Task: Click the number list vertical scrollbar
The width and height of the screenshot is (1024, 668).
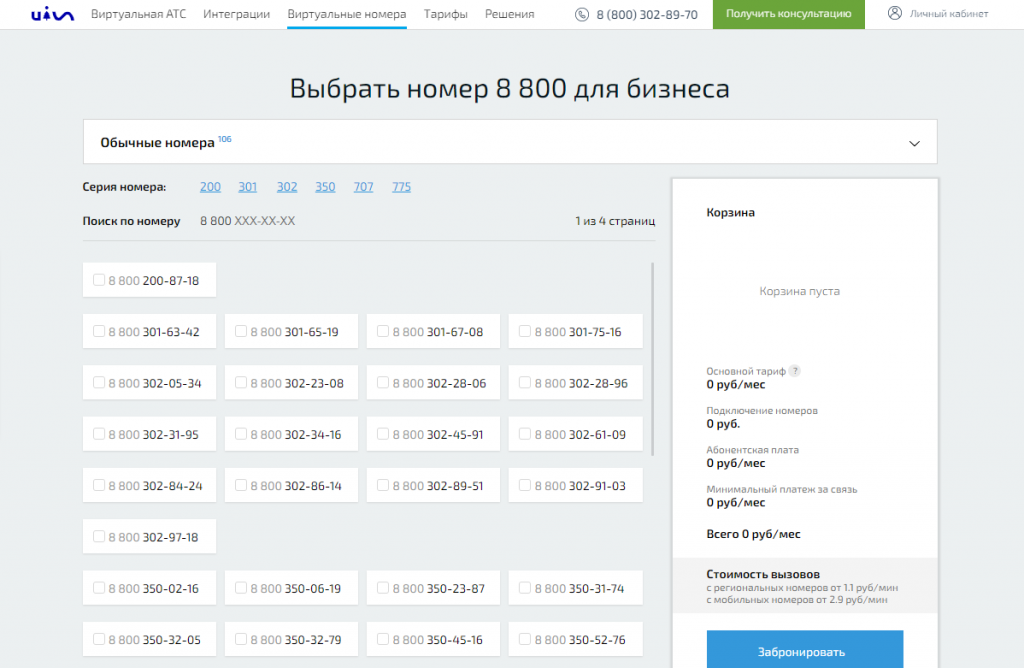Action: [x=653, y=358]
